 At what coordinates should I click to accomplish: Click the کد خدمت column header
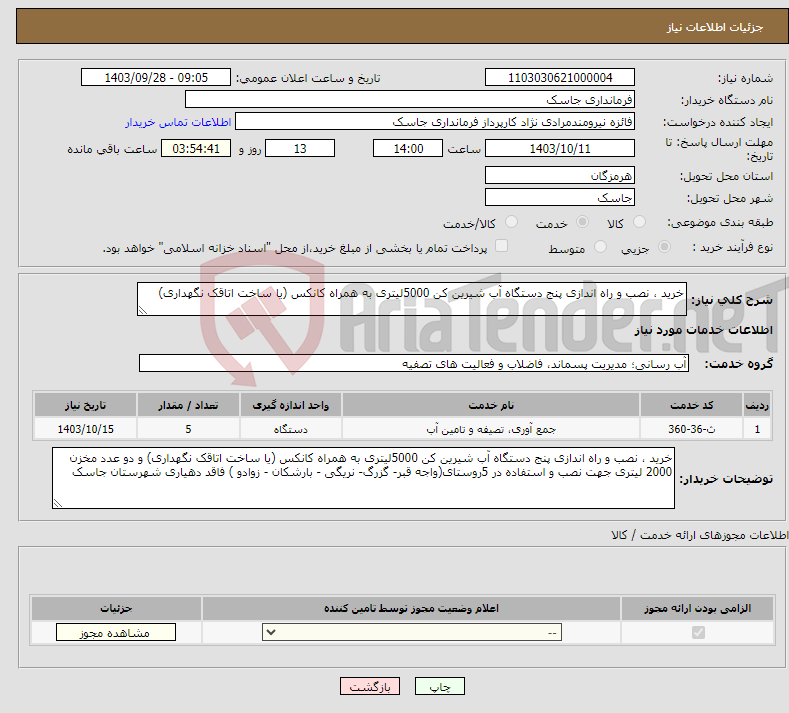[691, 405]
